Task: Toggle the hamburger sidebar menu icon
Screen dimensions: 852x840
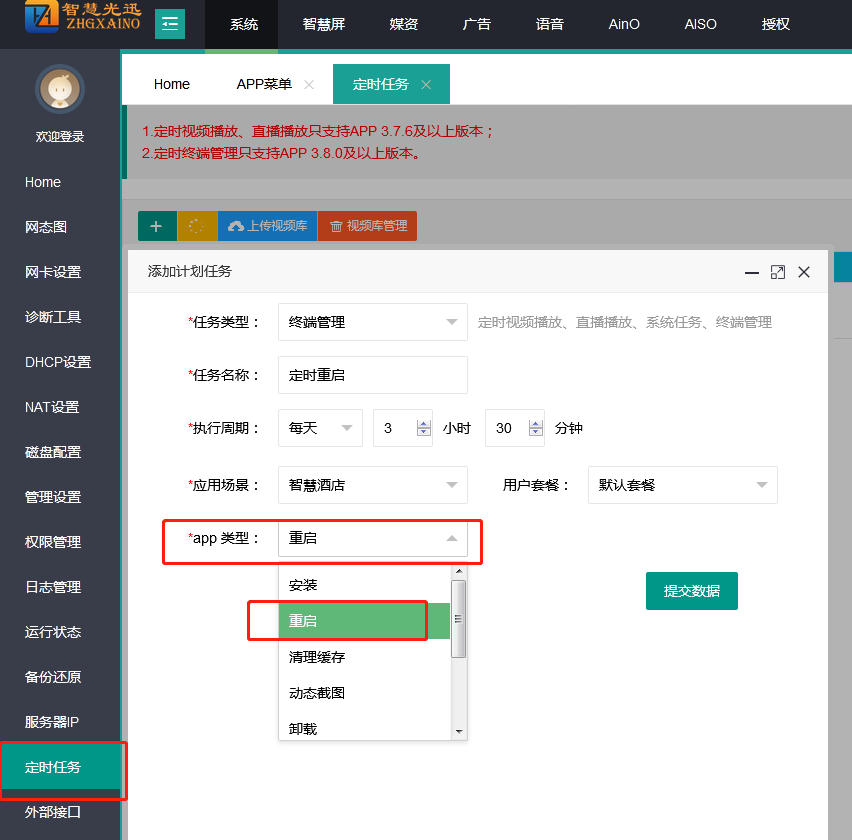Action: click(x=170, y=24)
